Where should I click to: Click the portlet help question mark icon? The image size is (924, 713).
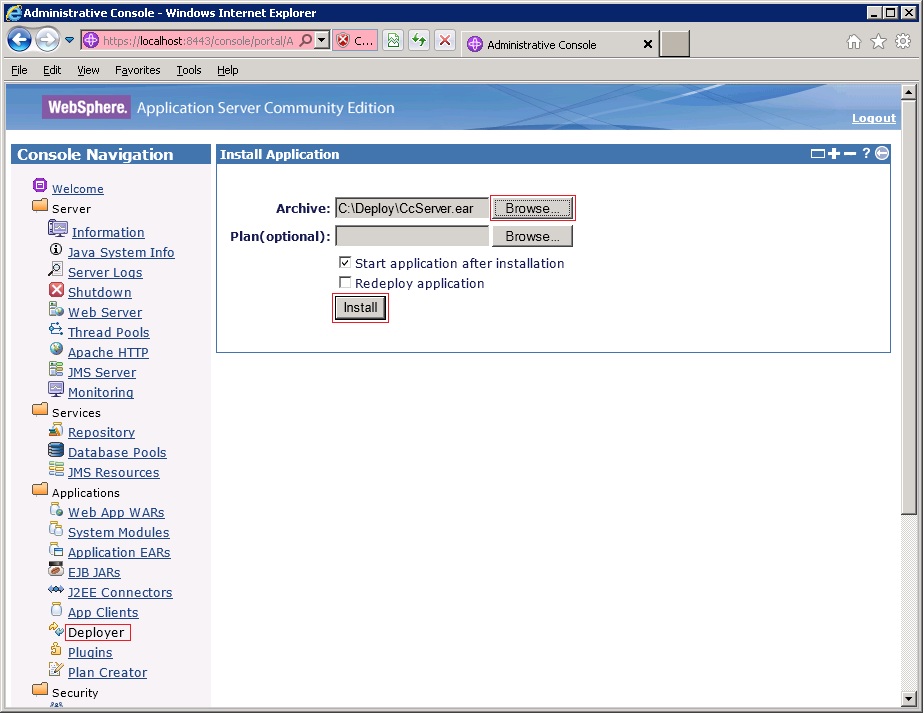point(866,154)
